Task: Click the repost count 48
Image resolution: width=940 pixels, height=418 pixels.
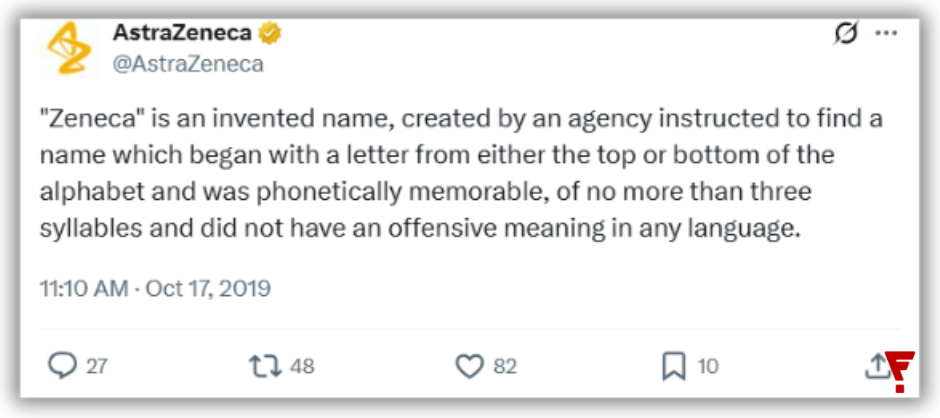Action: 302,366
